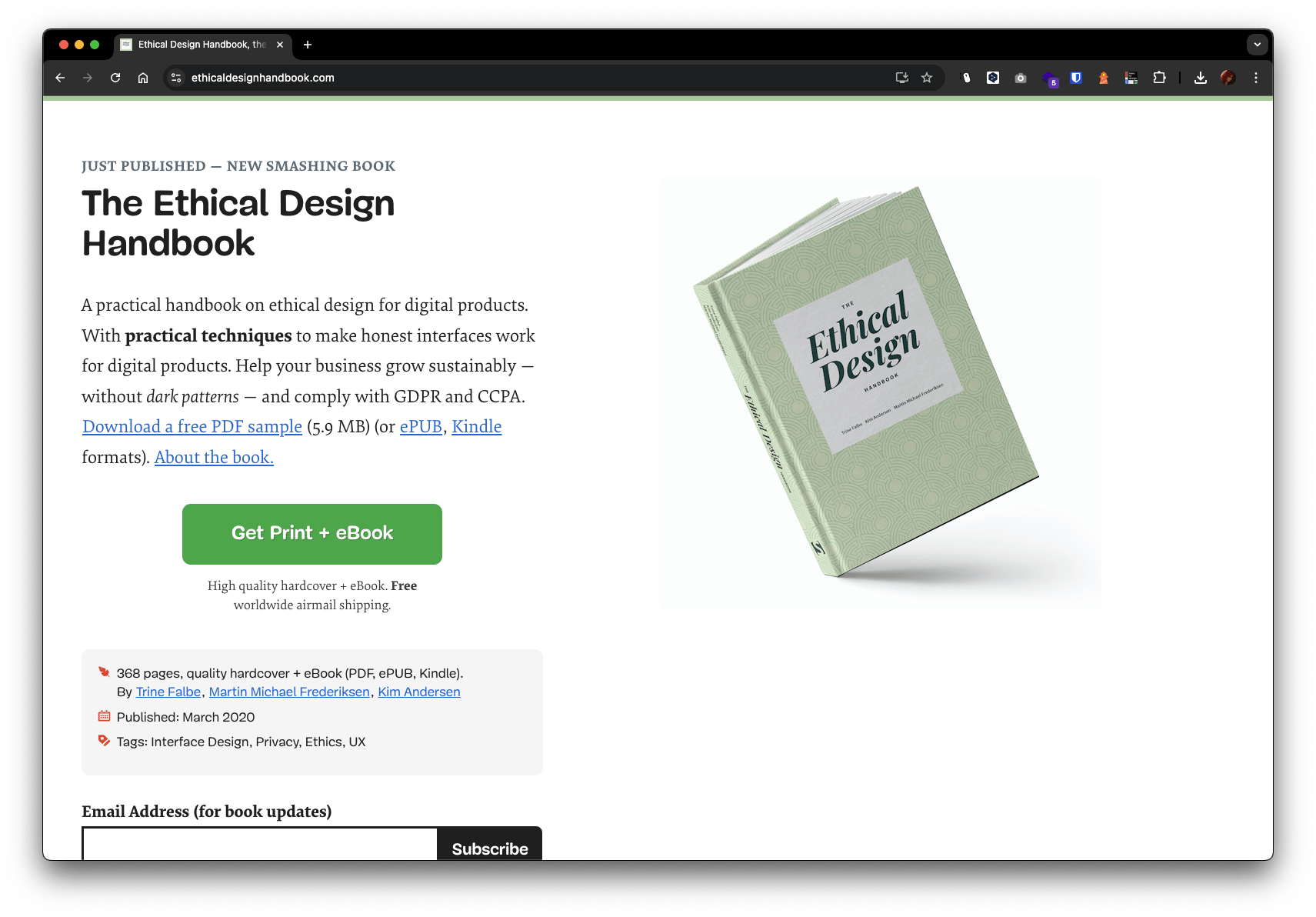The height and width of the screenshot is (917, 1316).
Task: Open the purple extension with badge 5
Action: tap(1050, 78)
